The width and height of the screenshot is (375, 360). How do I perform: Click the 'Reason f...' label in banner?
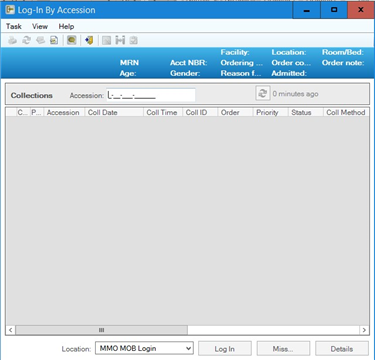coord(241,73)
